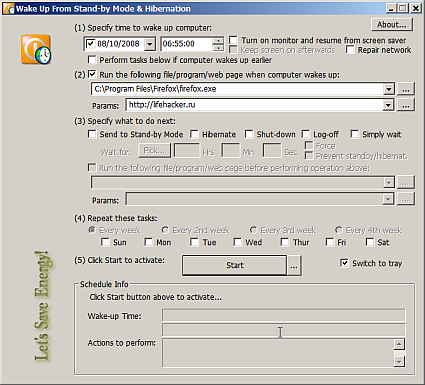Click the Start button to activate
Screen dimensions: 425x385
coord(235,265)
